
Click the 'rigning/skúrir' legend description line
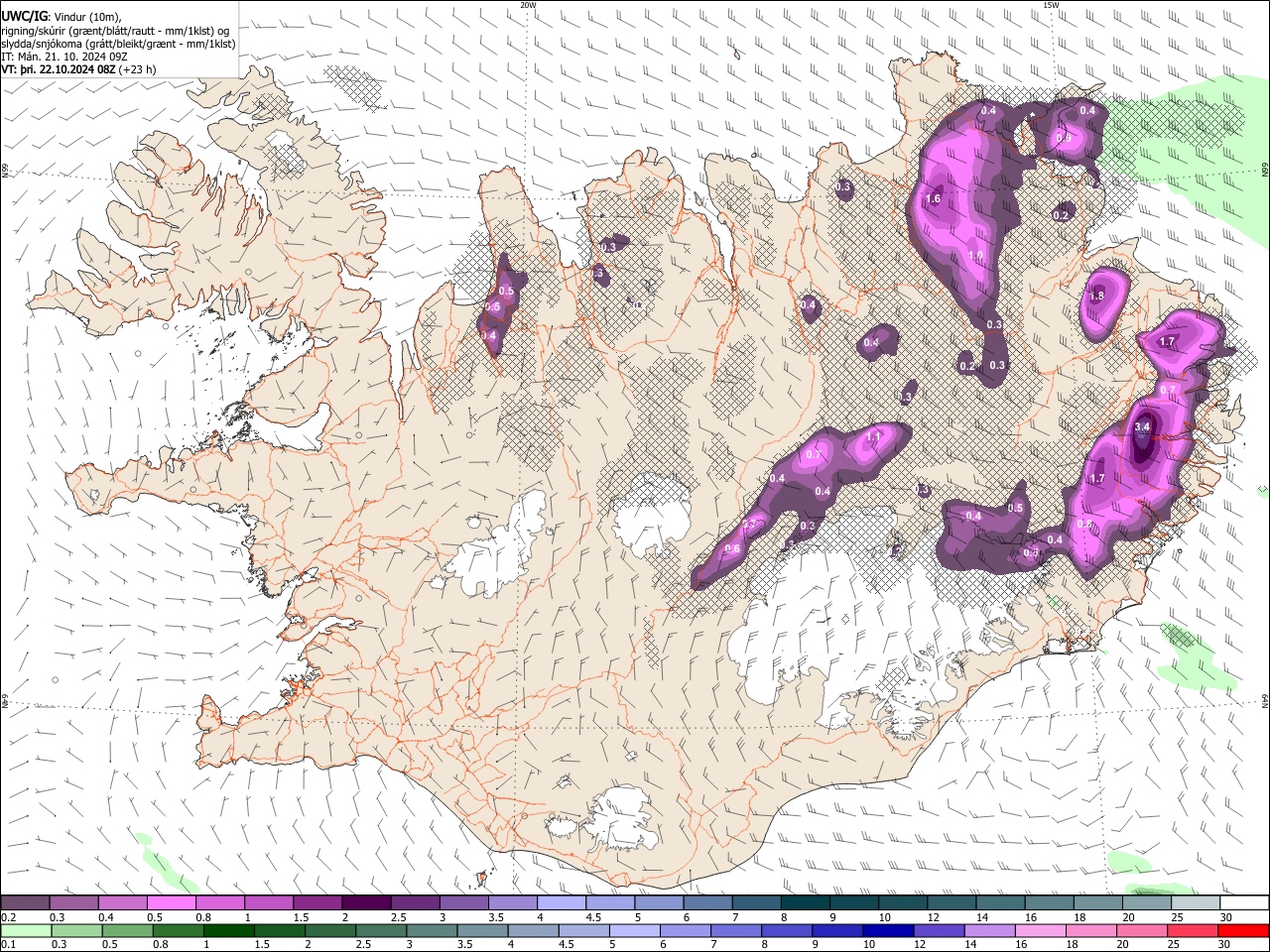tap(114, 31)
